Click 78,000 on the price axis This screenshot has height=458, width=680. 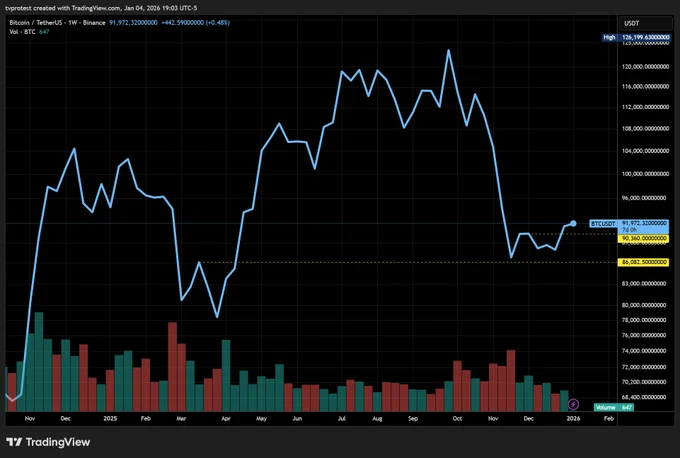click(644, 320)
